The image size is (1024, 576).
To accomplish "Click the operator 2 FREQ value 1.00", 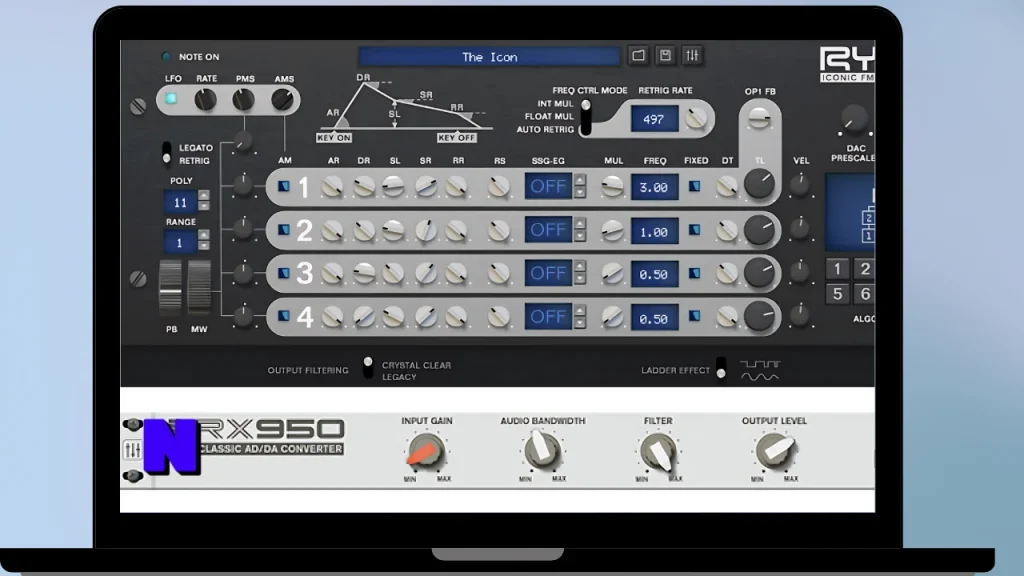I will (654, 232).
